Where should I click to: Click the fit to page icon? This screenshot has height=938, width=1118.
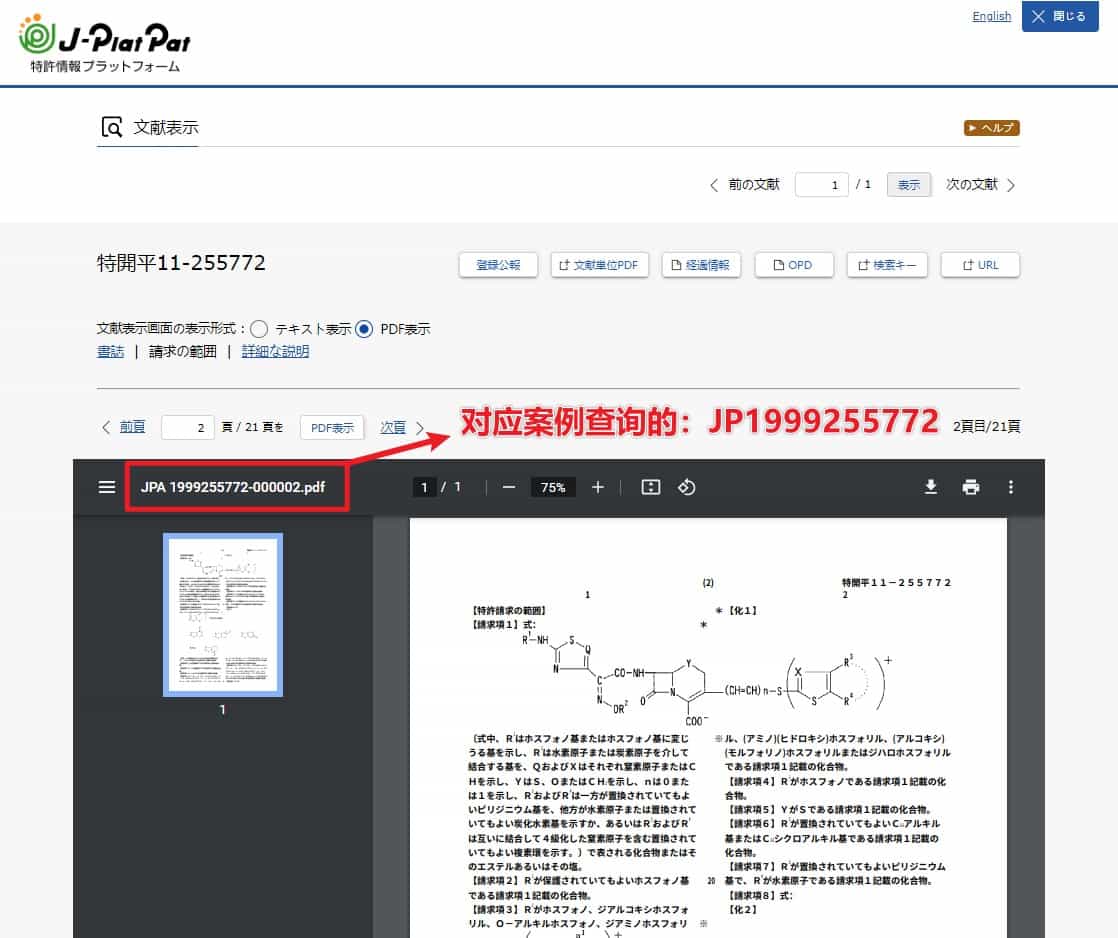point(651,488)
